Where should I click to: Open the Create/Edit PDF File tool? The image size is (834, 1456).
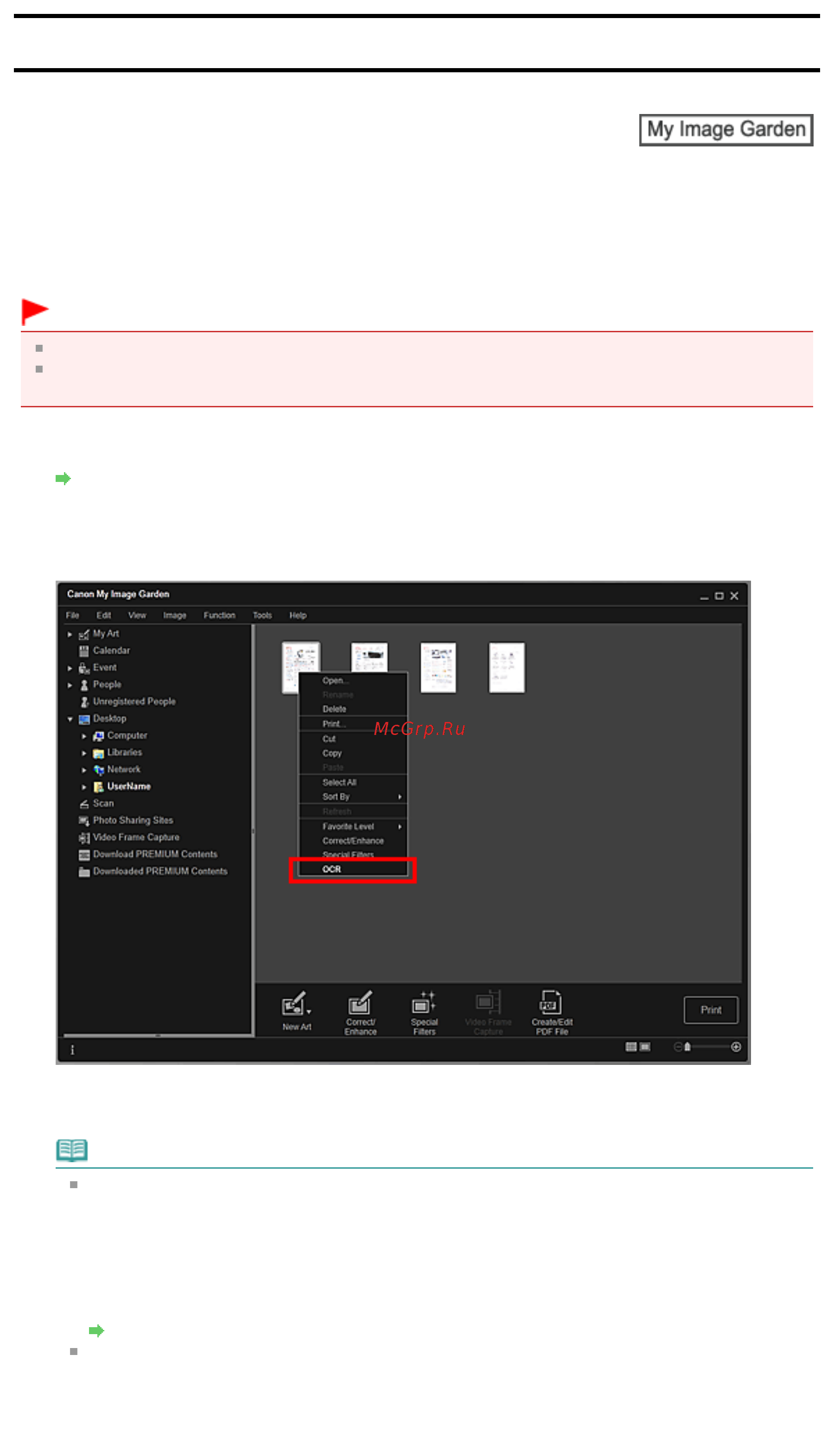click(552, 1012)
